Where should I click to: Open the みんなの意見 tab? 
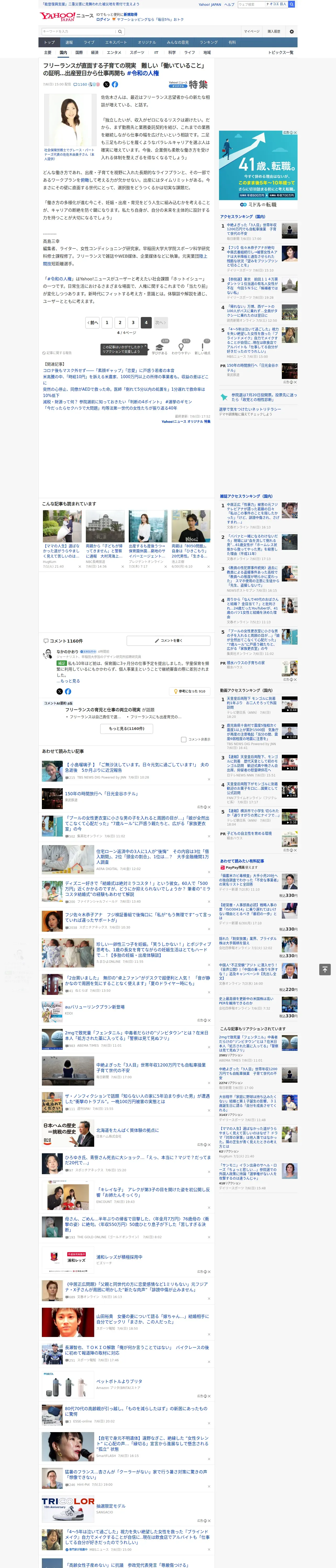(x=178, y=43)
